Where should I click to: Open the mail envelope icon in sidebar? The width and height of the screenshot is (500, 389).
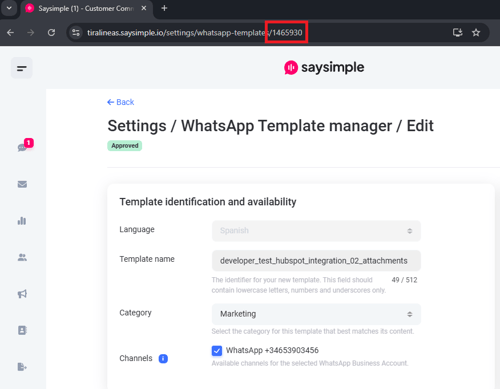(22, 184)
